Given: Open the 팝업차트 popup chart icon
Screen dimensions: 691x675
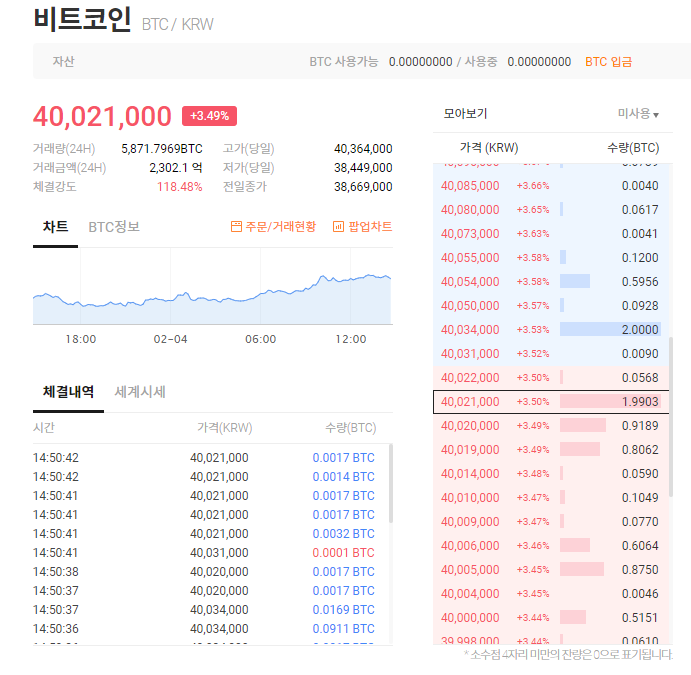Looking at the screenshot, I should [x=338, y=226].
